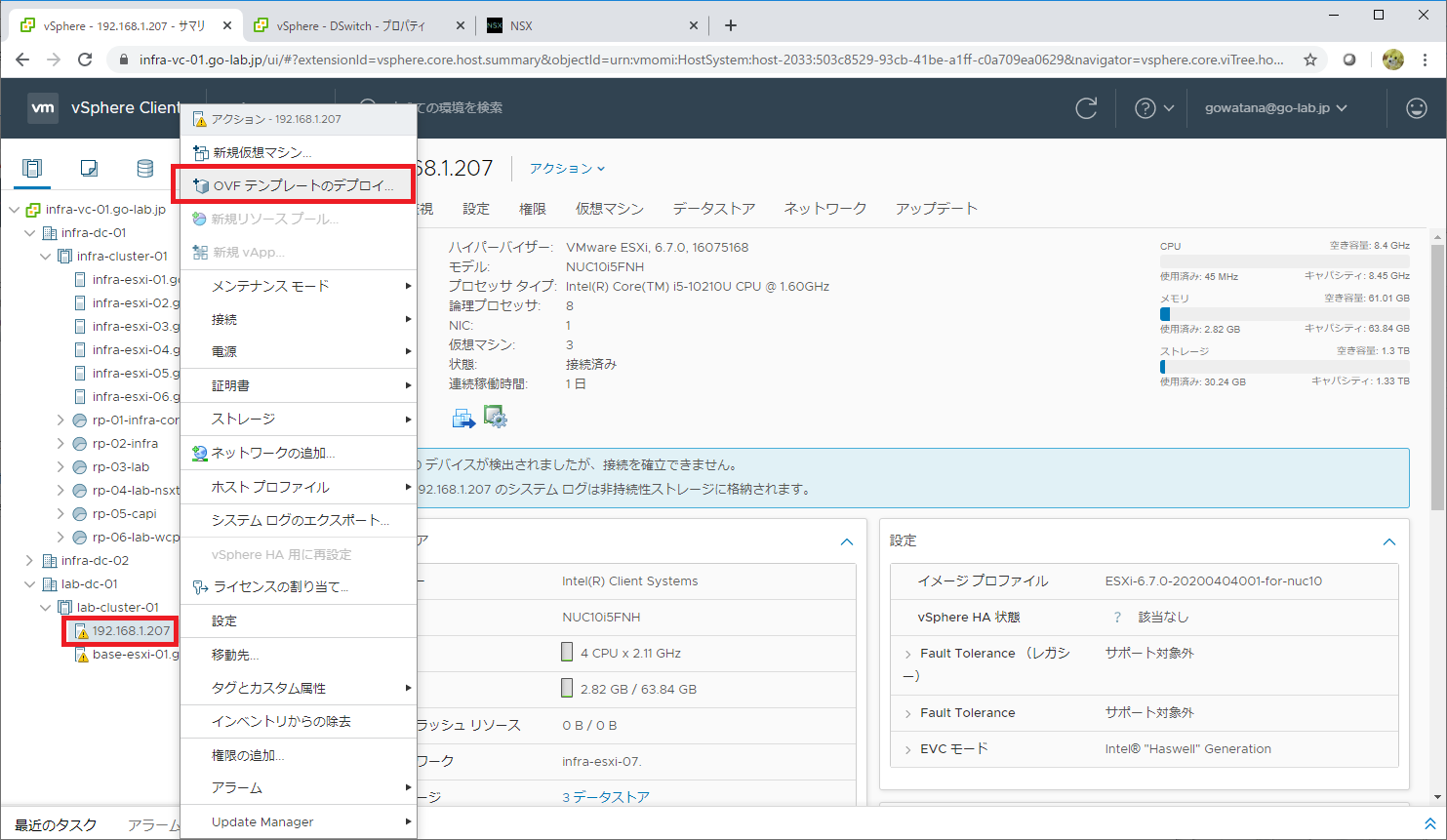The image size is (1447, 840).
Task: Open a new browser tab
Action: pos(731,25)
